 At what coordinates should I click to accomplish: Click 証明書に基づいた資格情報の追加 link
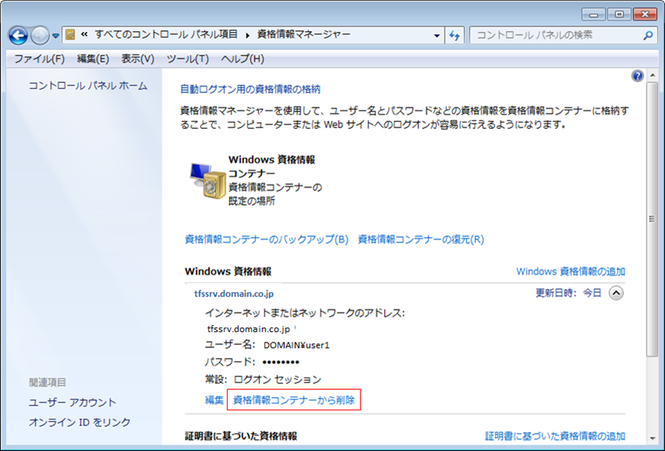tap(555, 436)
